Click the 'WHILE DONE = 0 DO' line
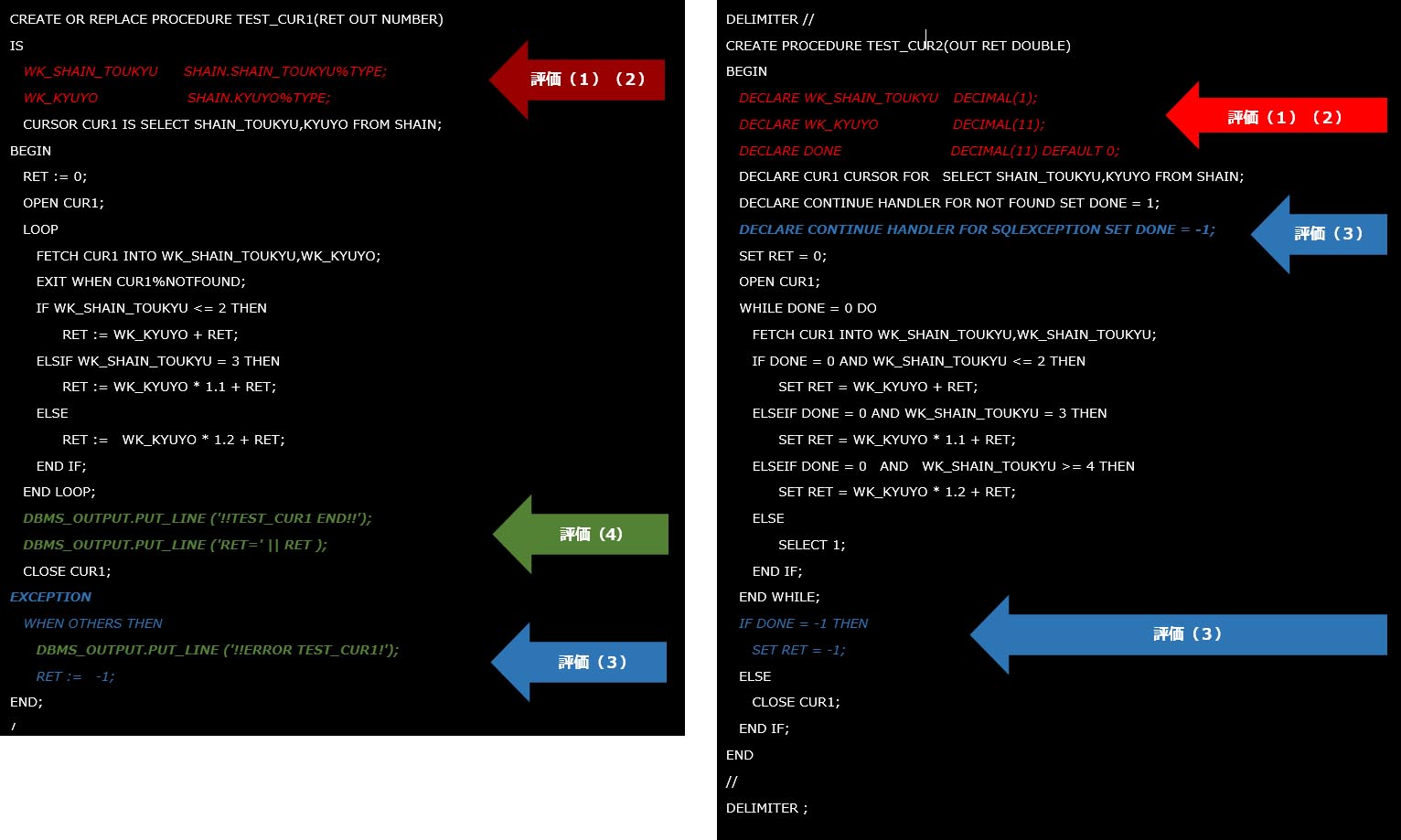The height and width of the screenshot is (840, 1401). 807,308
